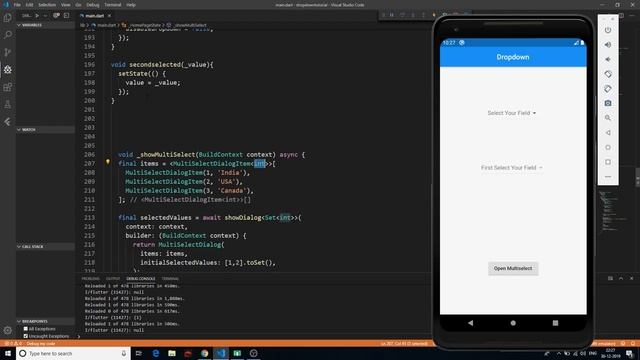Screen dimensions: 640x360
Task: Open File Explorer from the taskbar
Action: pos(172,353)
